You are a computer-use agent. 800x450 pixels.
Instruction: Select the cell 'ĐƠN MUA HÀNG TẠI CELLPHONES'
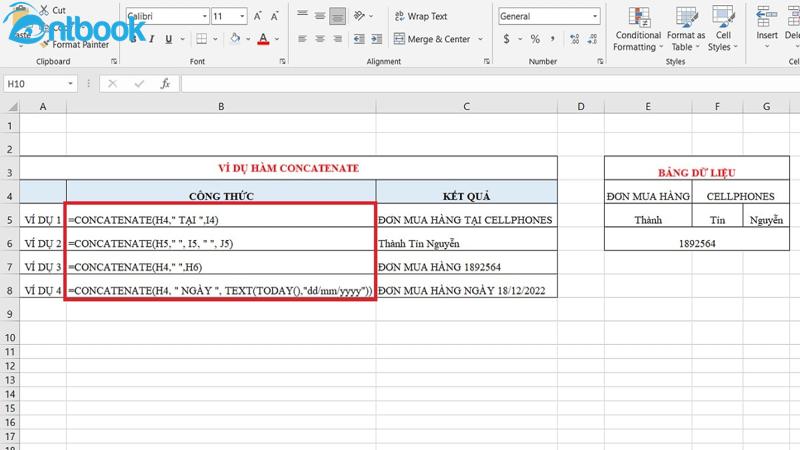466,216
